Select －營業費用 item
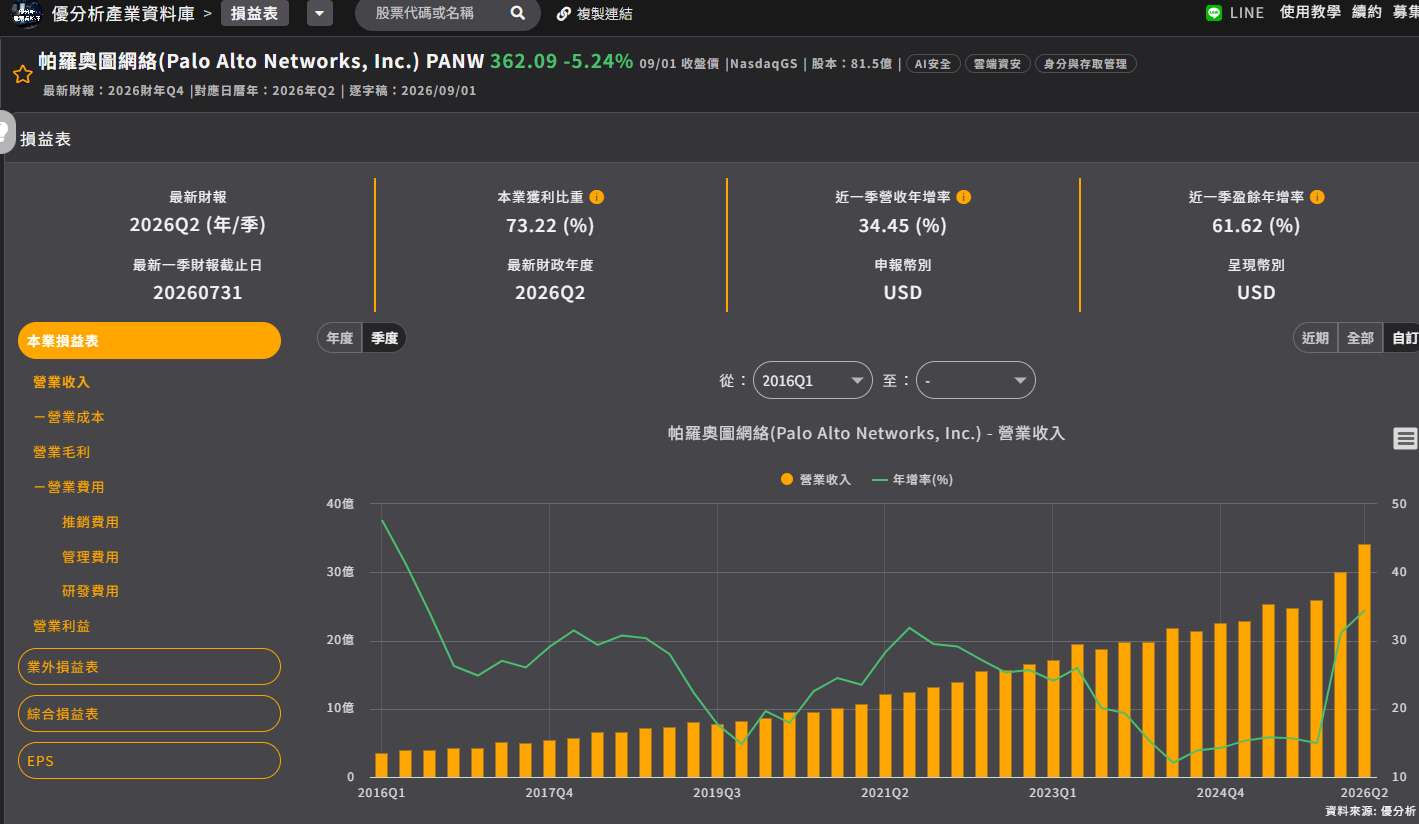This screenshot has height=824, width=1419. point(68,487)
